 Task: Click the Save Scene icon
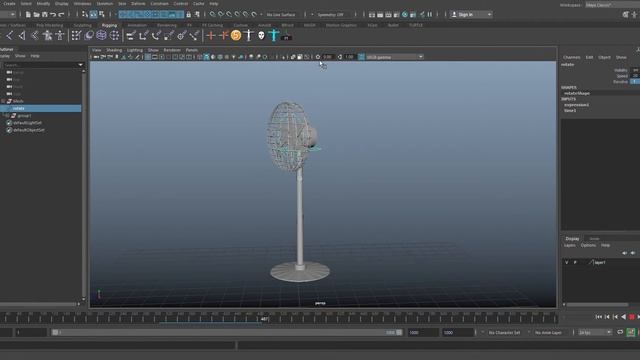click(x=44, y=15)
